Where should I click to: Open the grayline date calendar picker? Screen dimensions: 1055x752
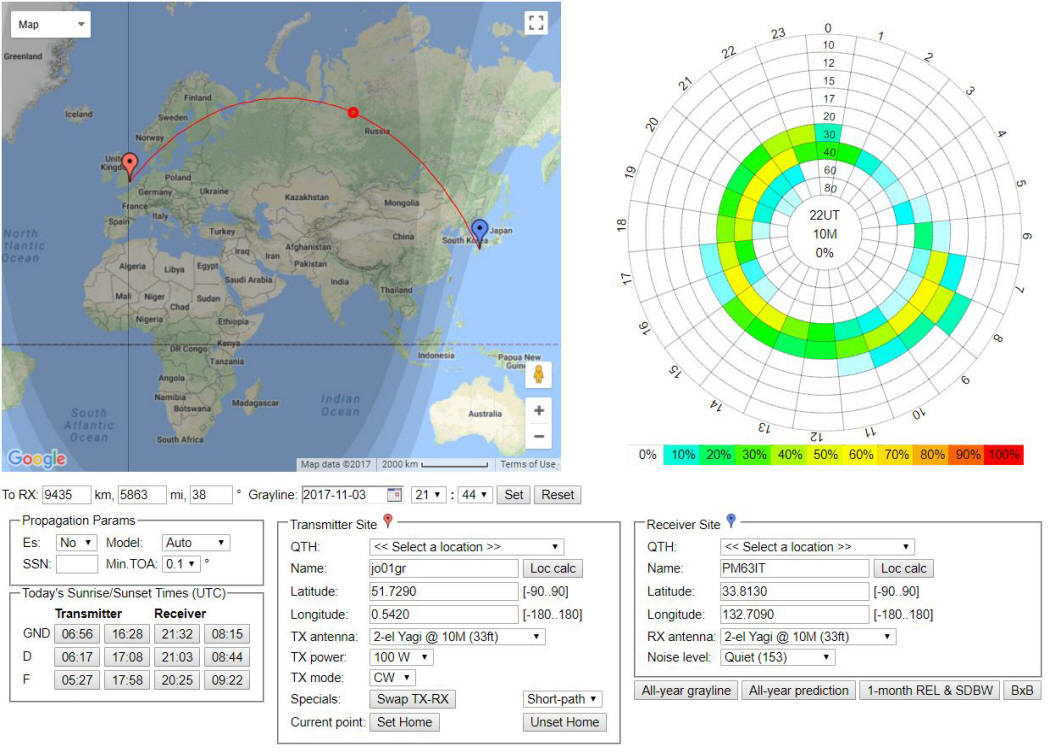click(x=394, y=495)
